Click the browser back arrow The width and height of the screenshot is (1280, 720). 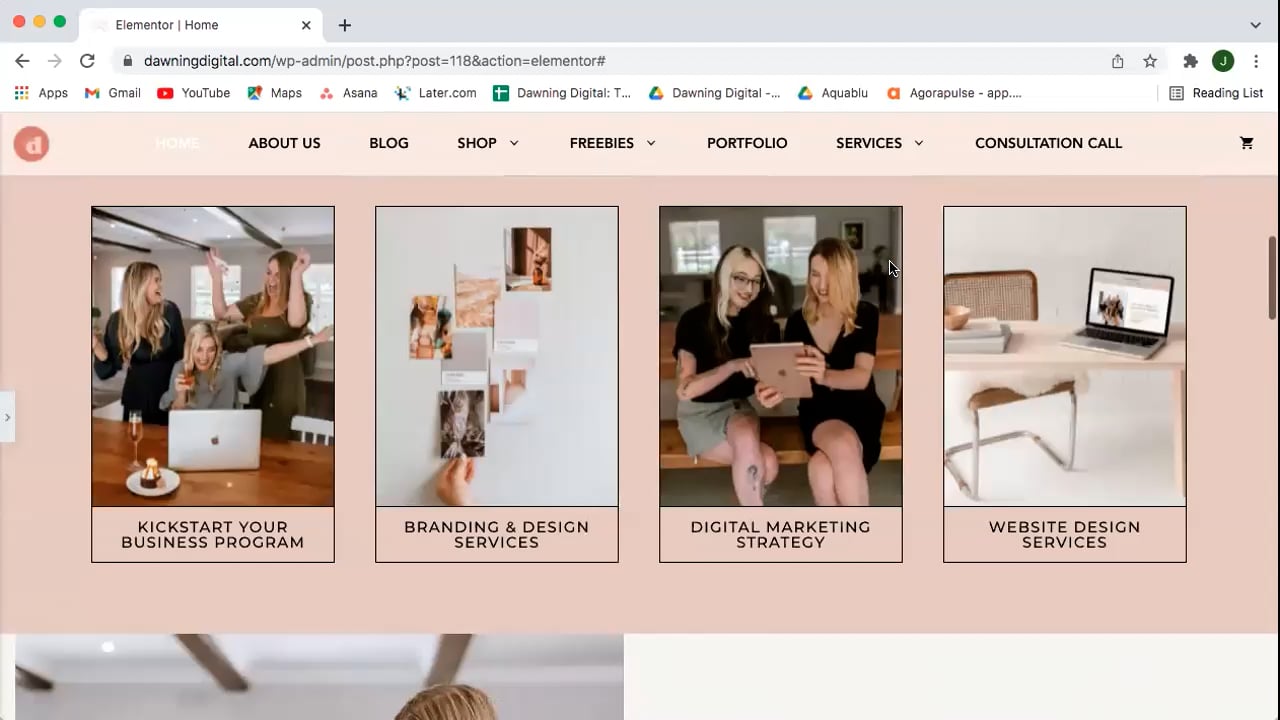[x=22, y=61]
